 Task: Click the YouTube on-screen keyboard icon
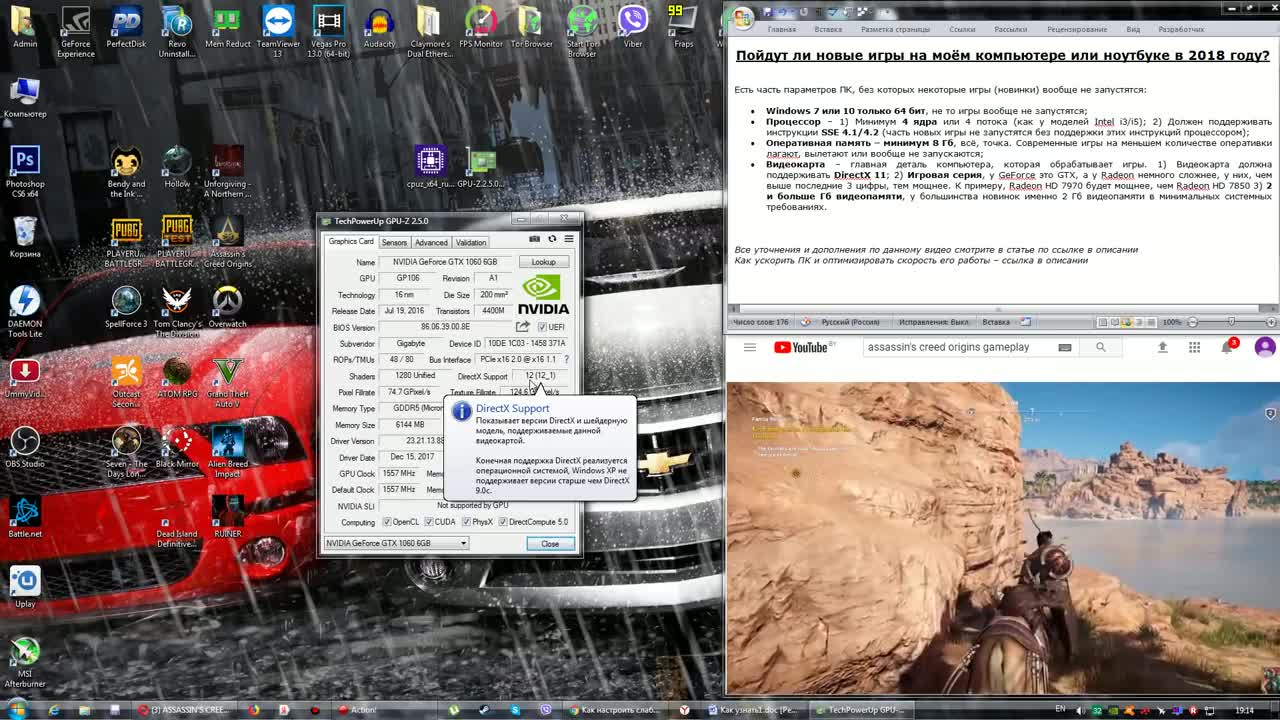[x=1065, y=347]
